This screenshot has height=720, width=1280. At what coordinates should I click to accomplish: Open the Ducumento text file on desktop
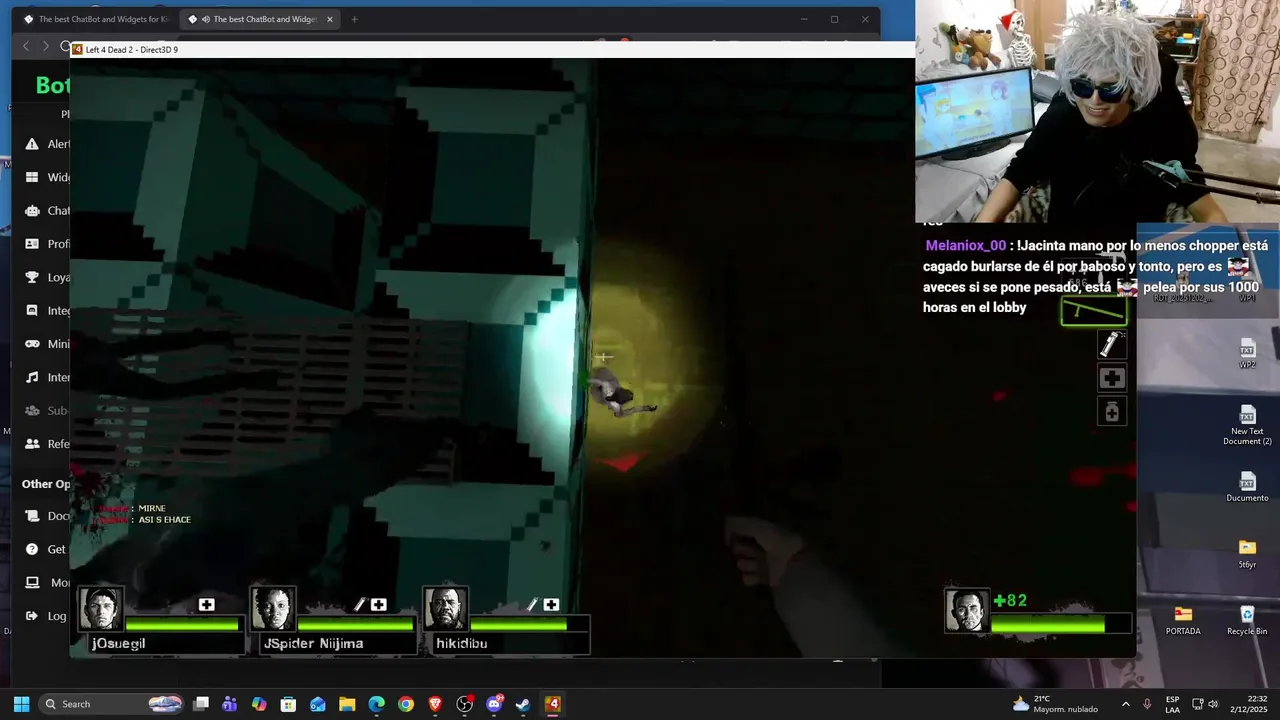pos(1247,487)
